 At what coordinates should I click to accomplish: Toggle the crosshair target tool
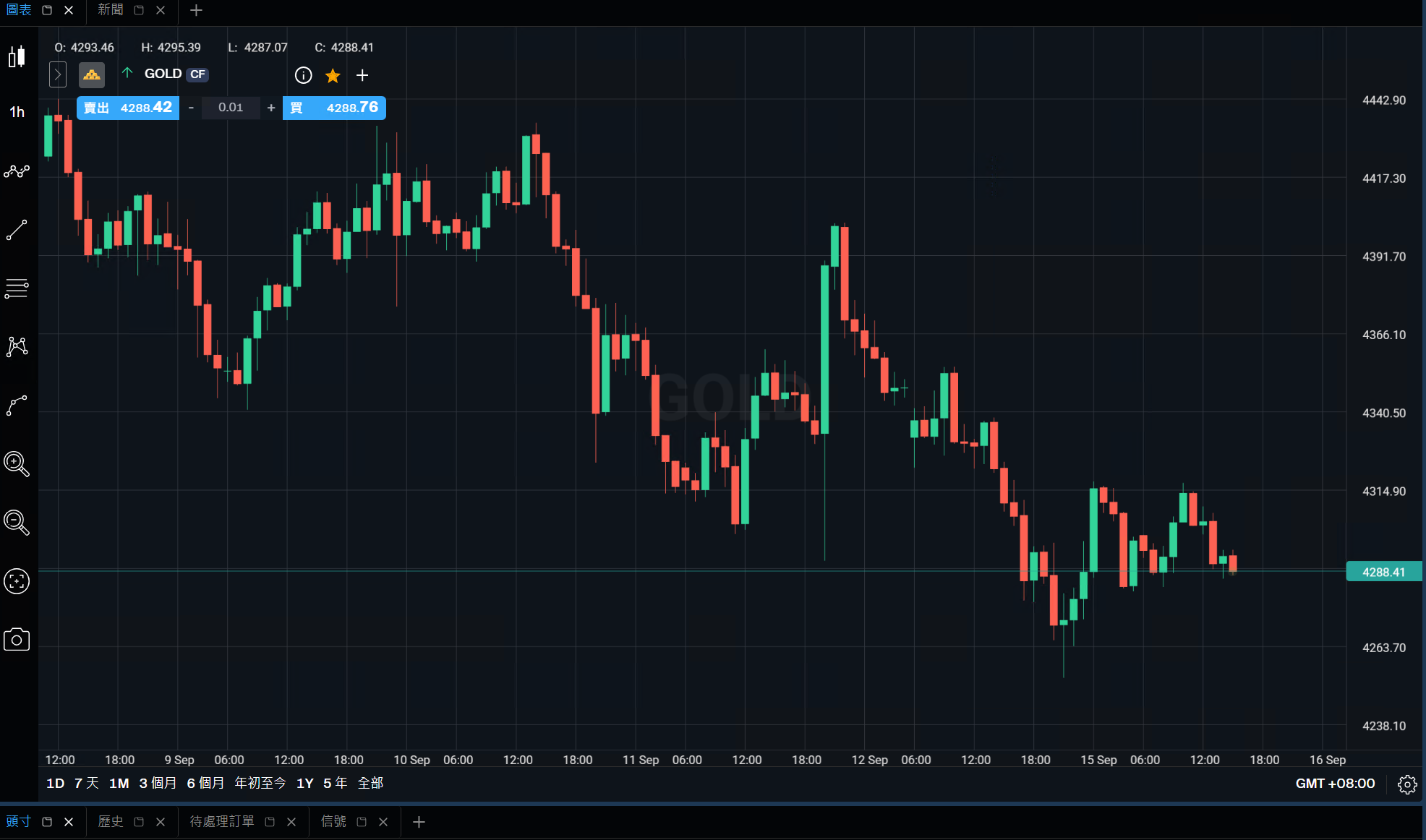[x=17, y=581]
